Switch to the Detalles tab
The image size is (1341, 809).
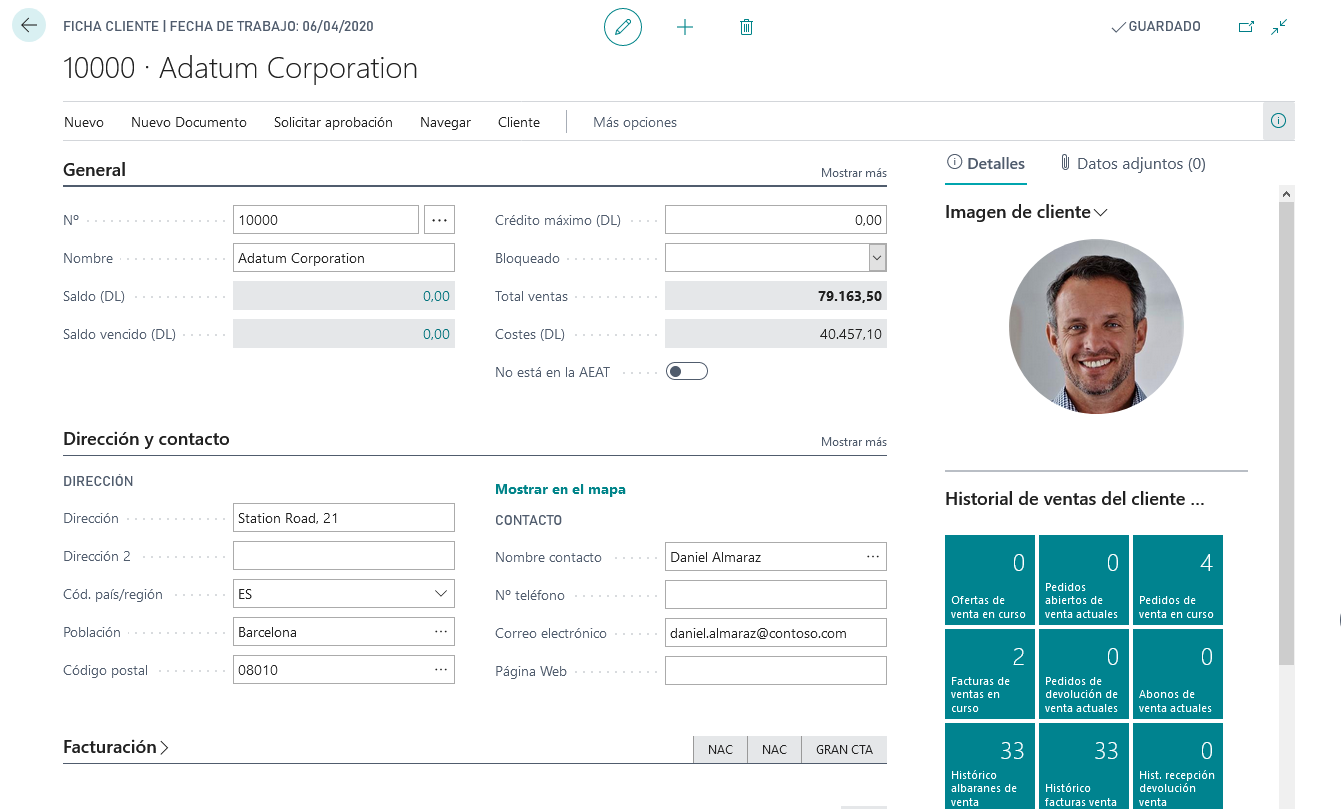click(986, 163)
